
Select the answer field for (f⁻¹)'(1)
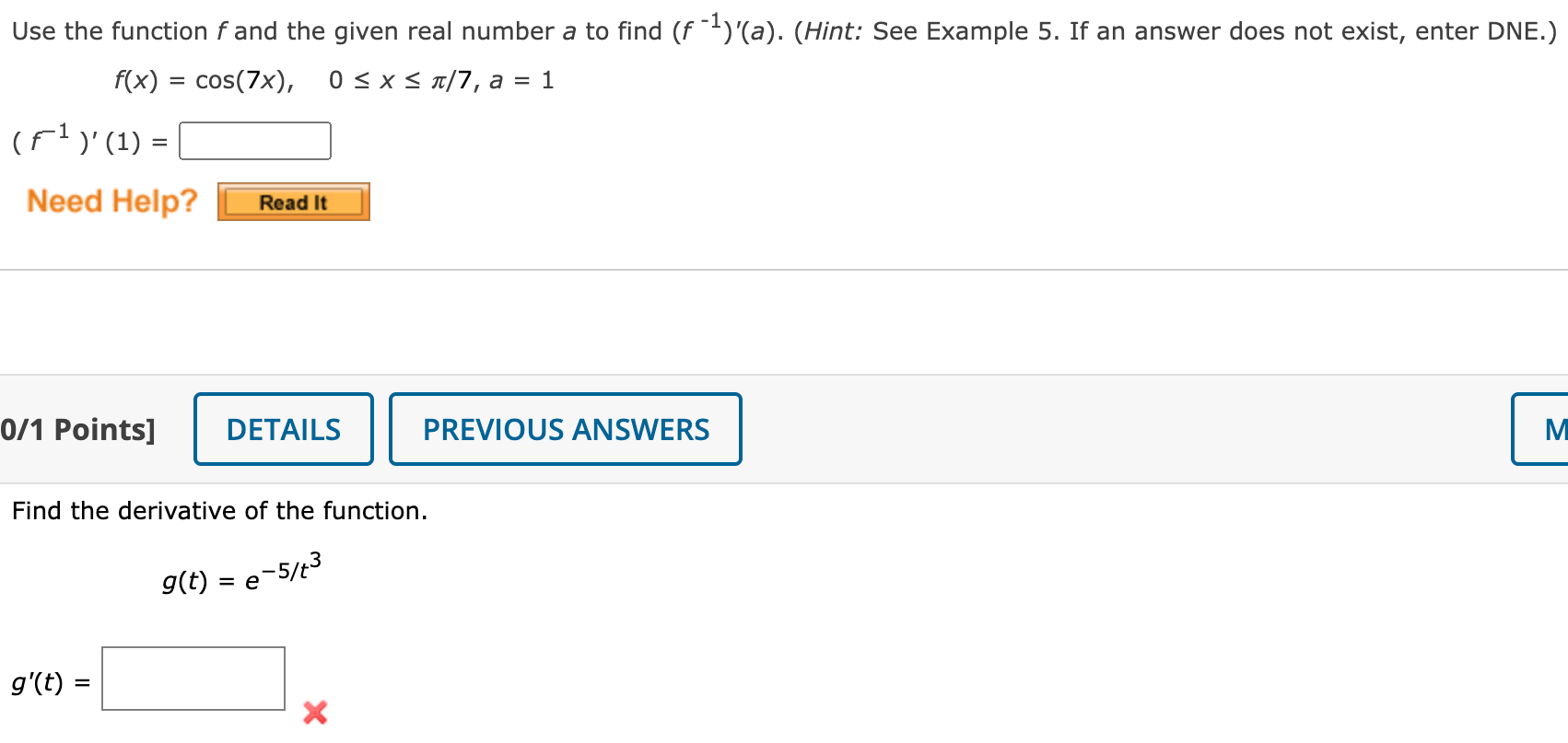pos(254,140)
